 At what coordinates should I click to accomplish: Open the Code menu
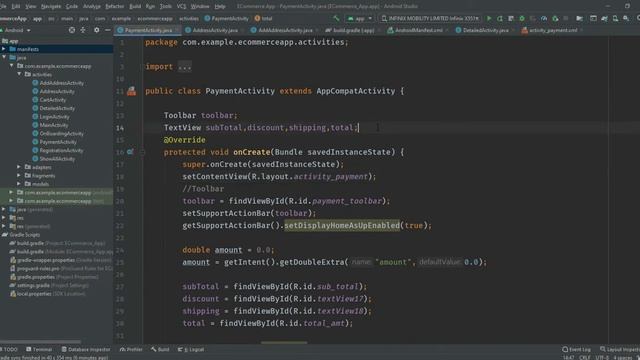72,6
